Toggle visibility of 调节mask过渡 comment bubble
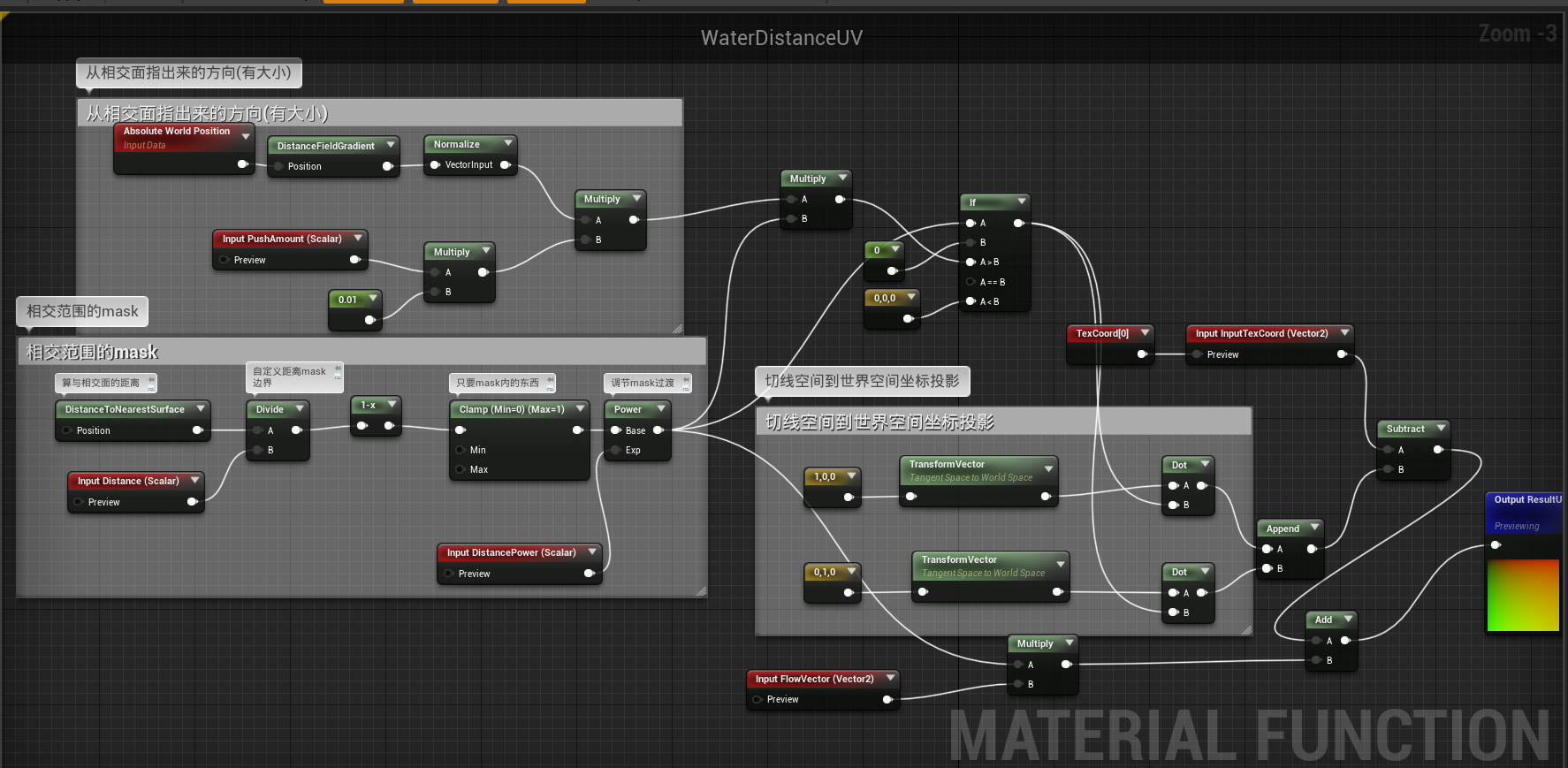The width and height of the screenshot is (1568, 768). point(687,387)
